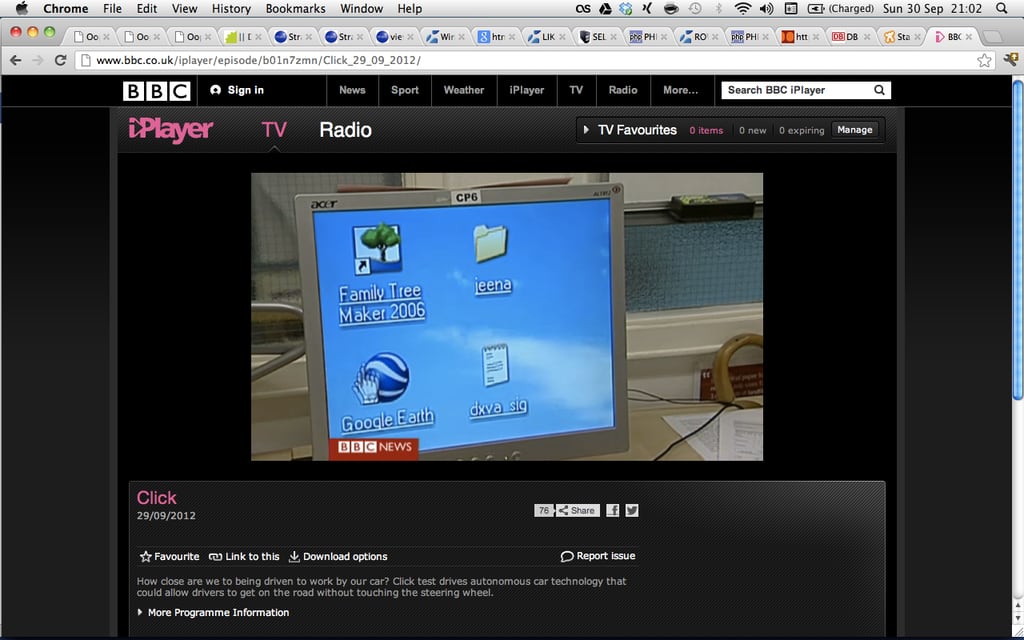Viewport: 1024px width, 640px height.
Task: Expand the More... navigation menu
Action: click(x=680, y=90)
